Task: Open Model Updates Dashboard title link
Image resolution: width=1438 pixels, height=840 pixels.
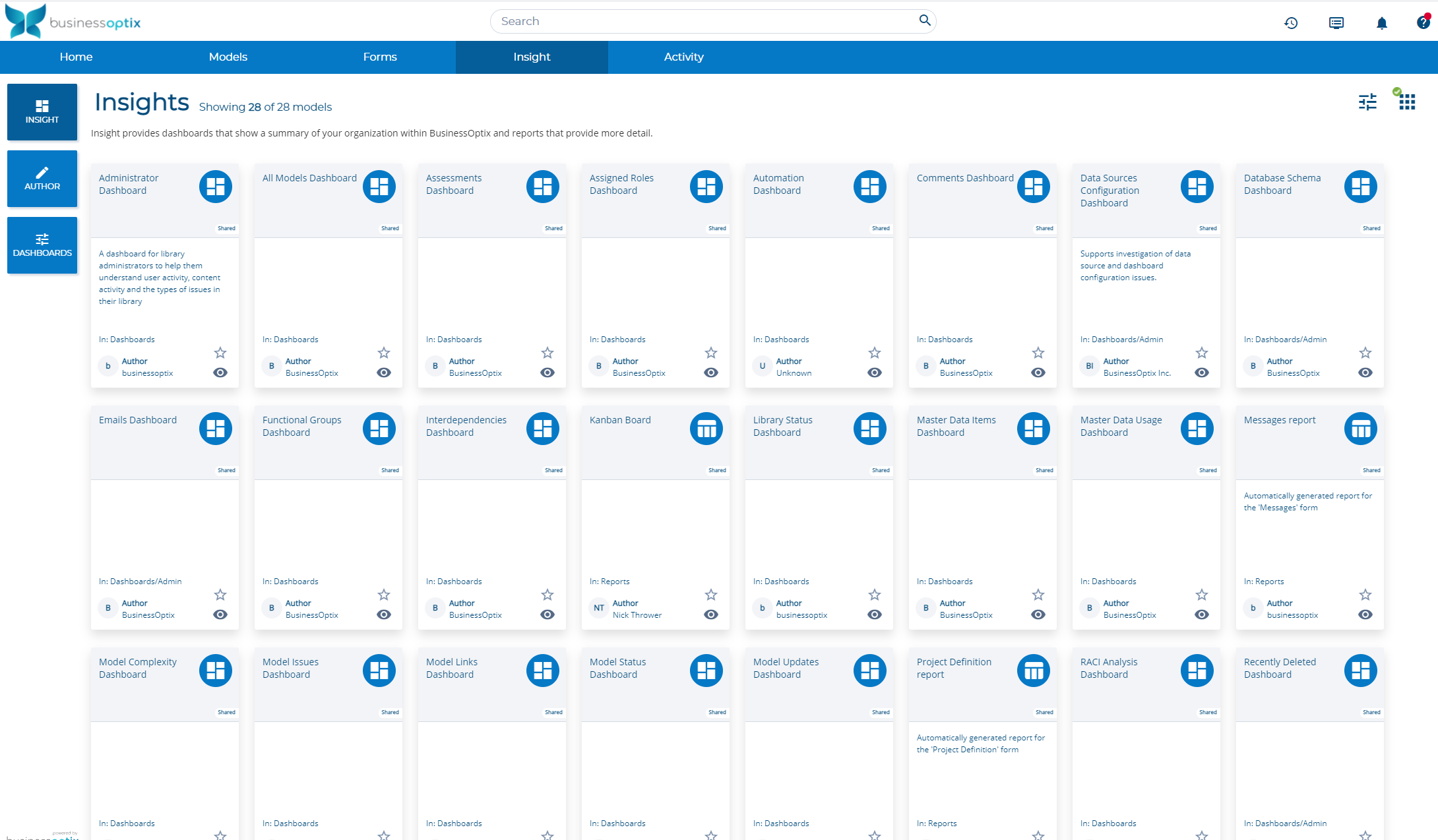Action: pos(786,668)
